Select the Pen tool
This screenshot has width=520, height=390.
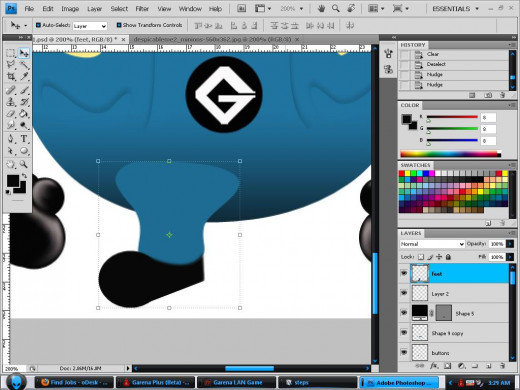click(11, 138)
